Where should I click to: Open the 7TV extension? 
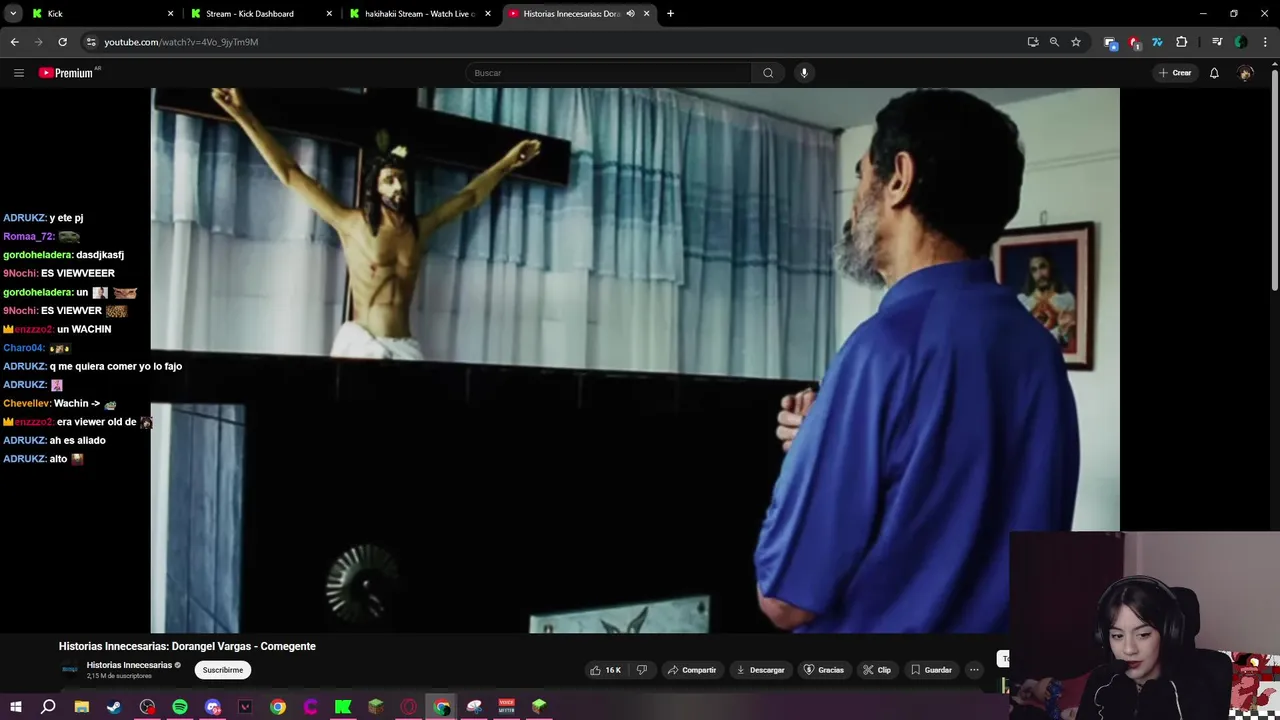coord(1157,42)
